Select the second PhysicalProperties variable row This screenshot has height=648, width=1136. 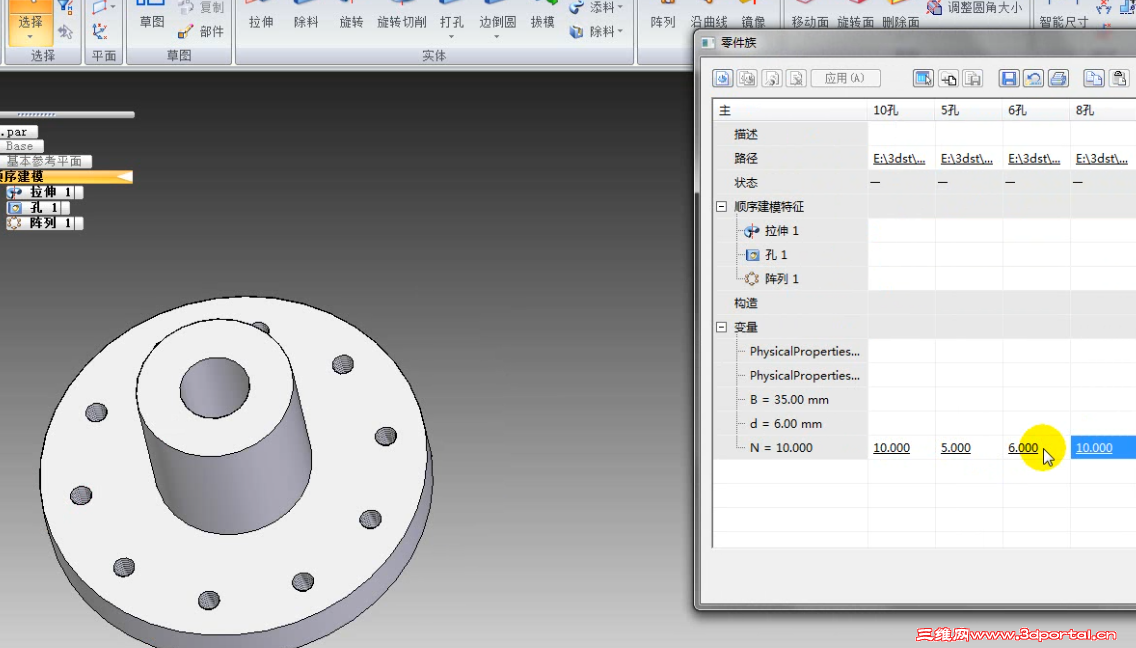804,375
